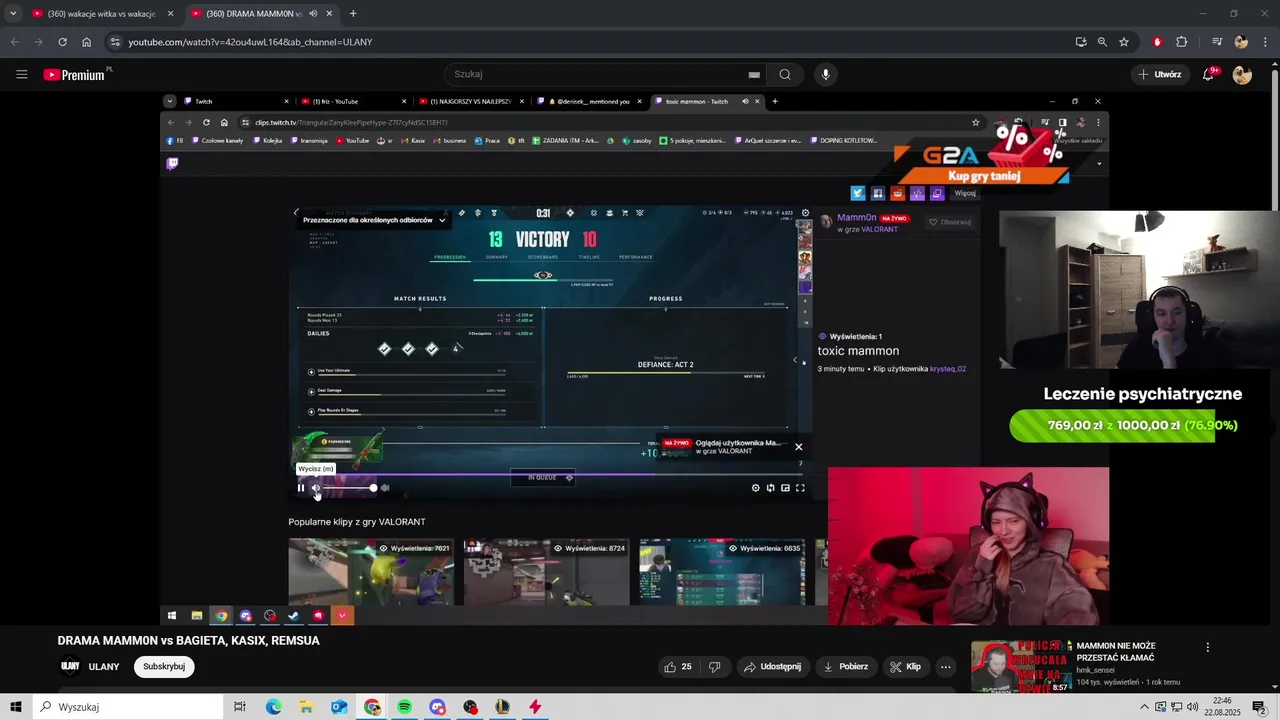
Task: Show hidden system tray icons
Action: (x=1144, y=707)
